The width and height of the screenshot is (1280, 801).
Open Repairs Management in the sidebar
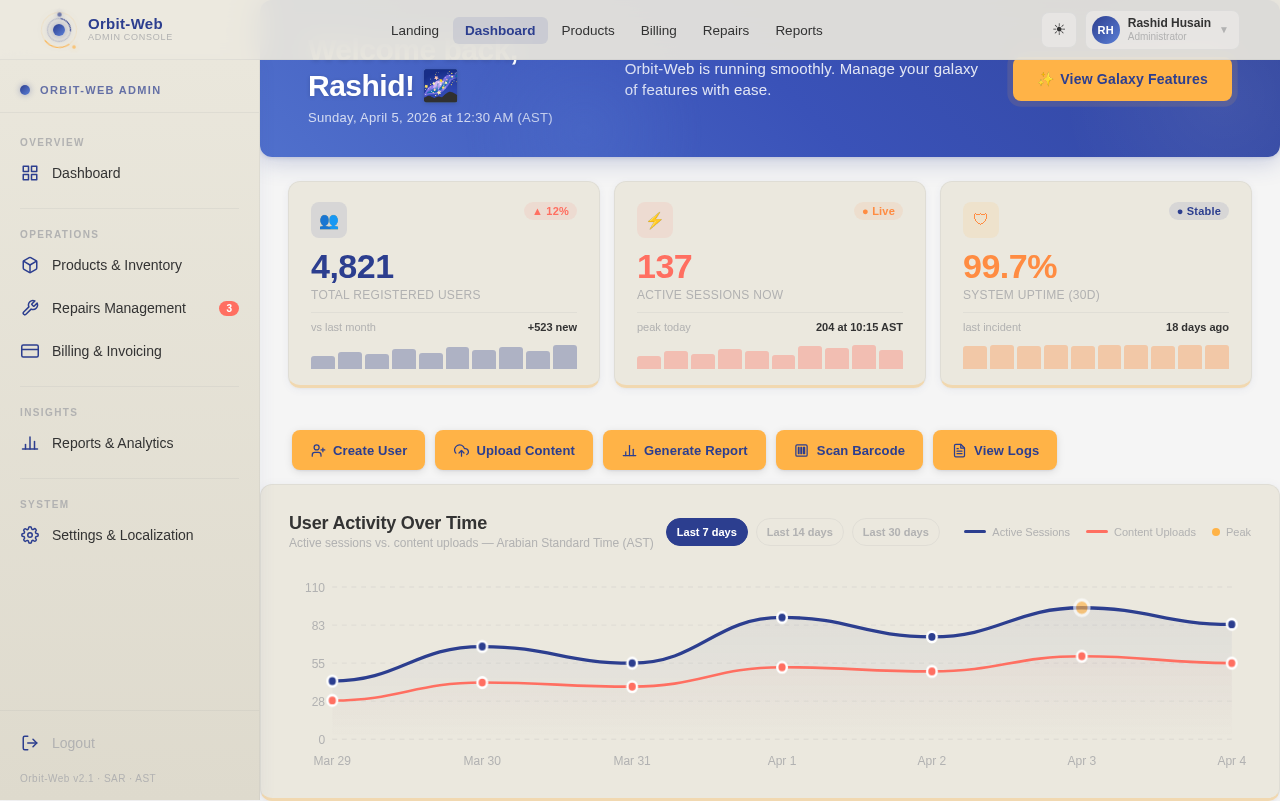130,308
